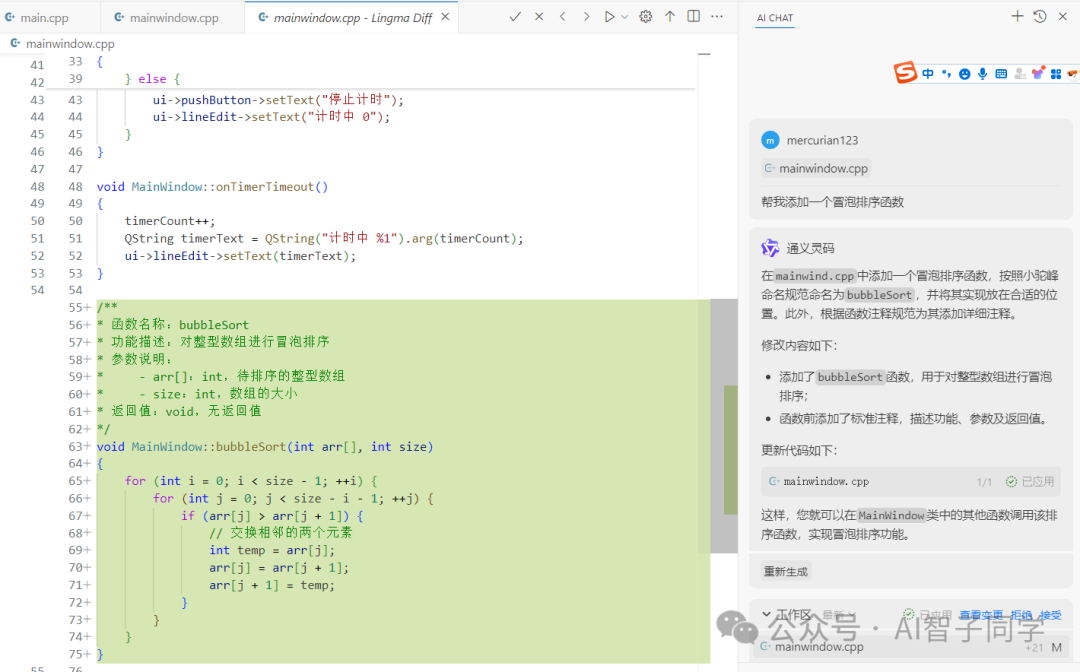This screenshot has height=672, width=1080.
Task: Click 拒绝 reject link
Action: tap(1021, 615)
